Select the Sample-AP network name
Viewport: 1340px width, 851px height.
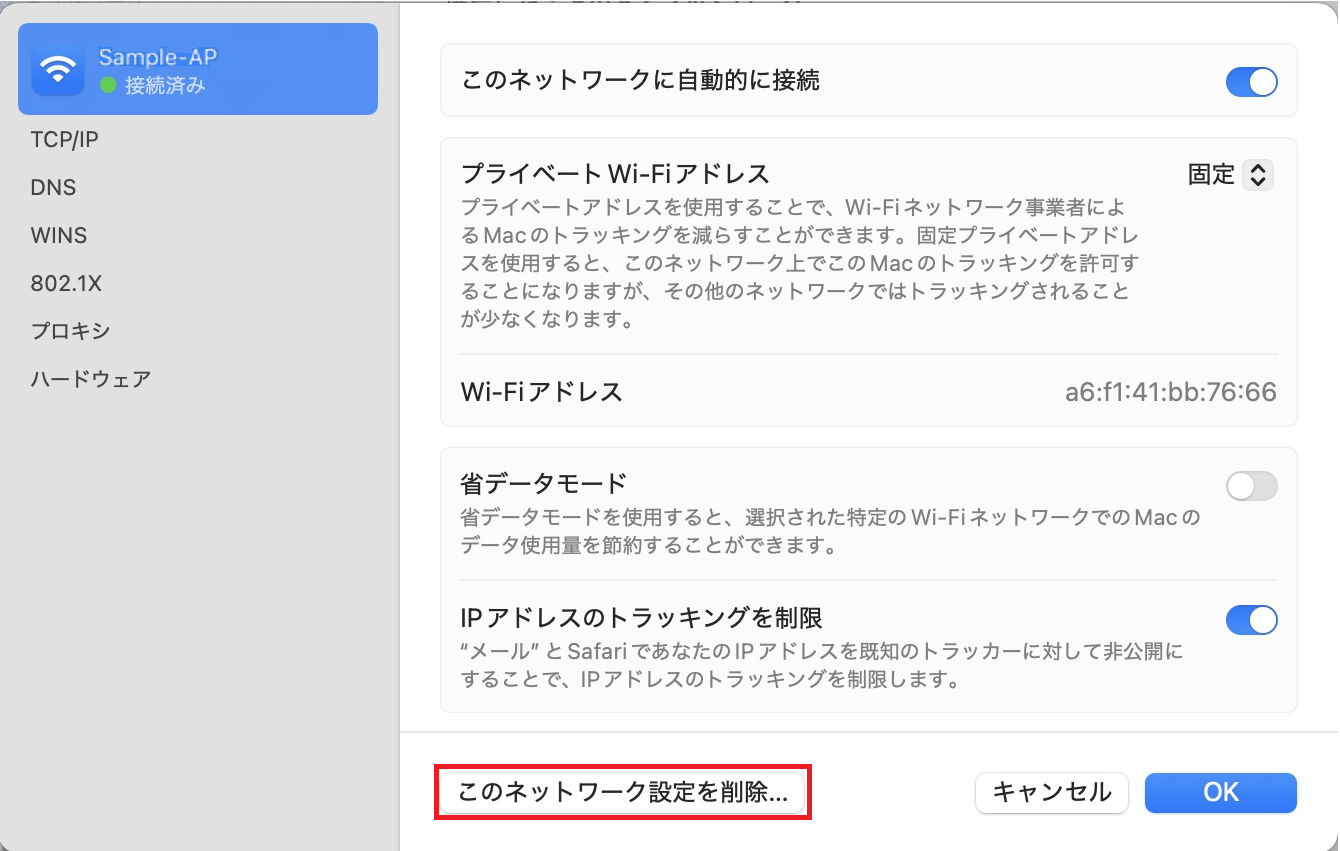click(158, 57)
